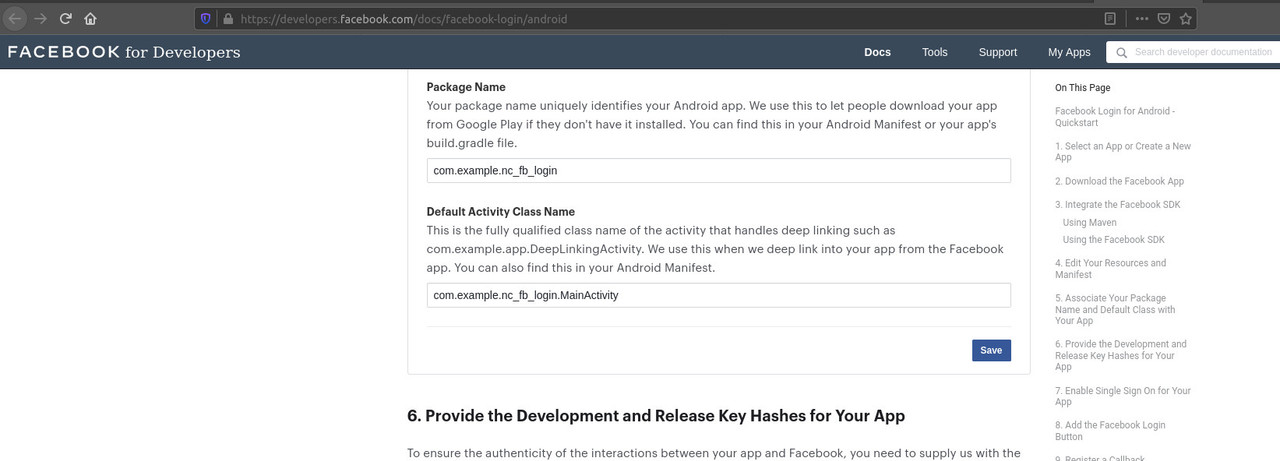
Task: Jump to Download the Facebook App section
Action: point(1119,181)
